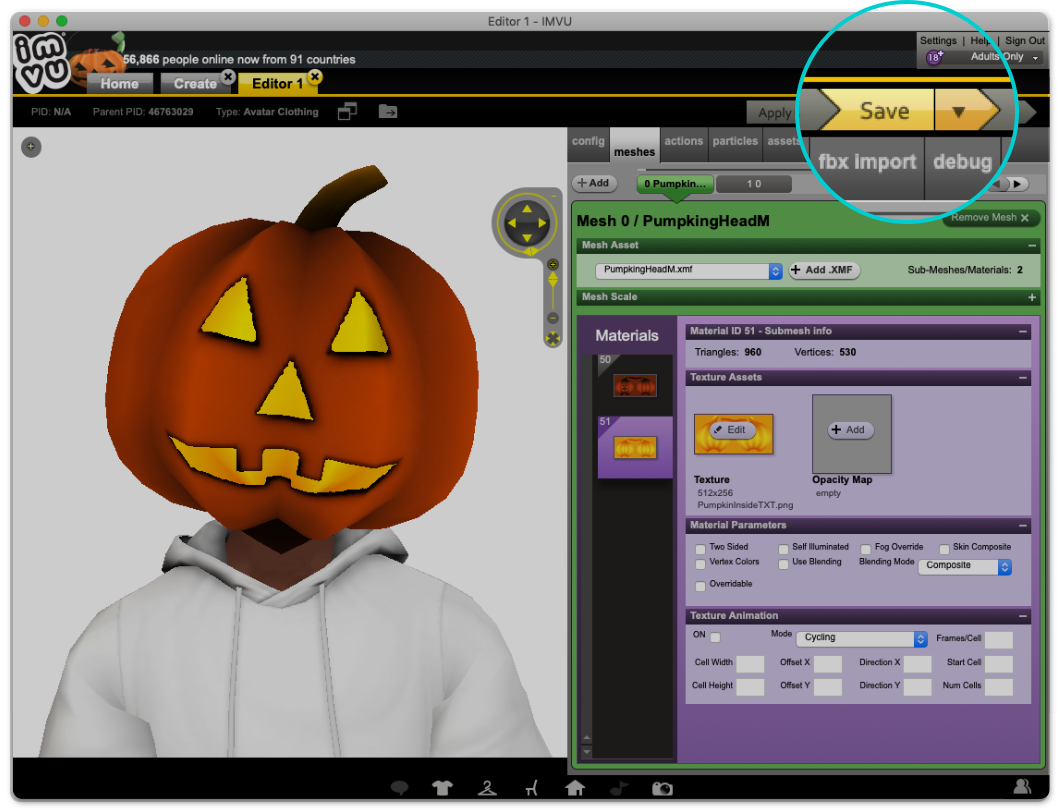Image resolution: width=1062 pixels, height=810 pixels.
Task: Select the '1 0' mesh tab
Action: pos(754,184)
